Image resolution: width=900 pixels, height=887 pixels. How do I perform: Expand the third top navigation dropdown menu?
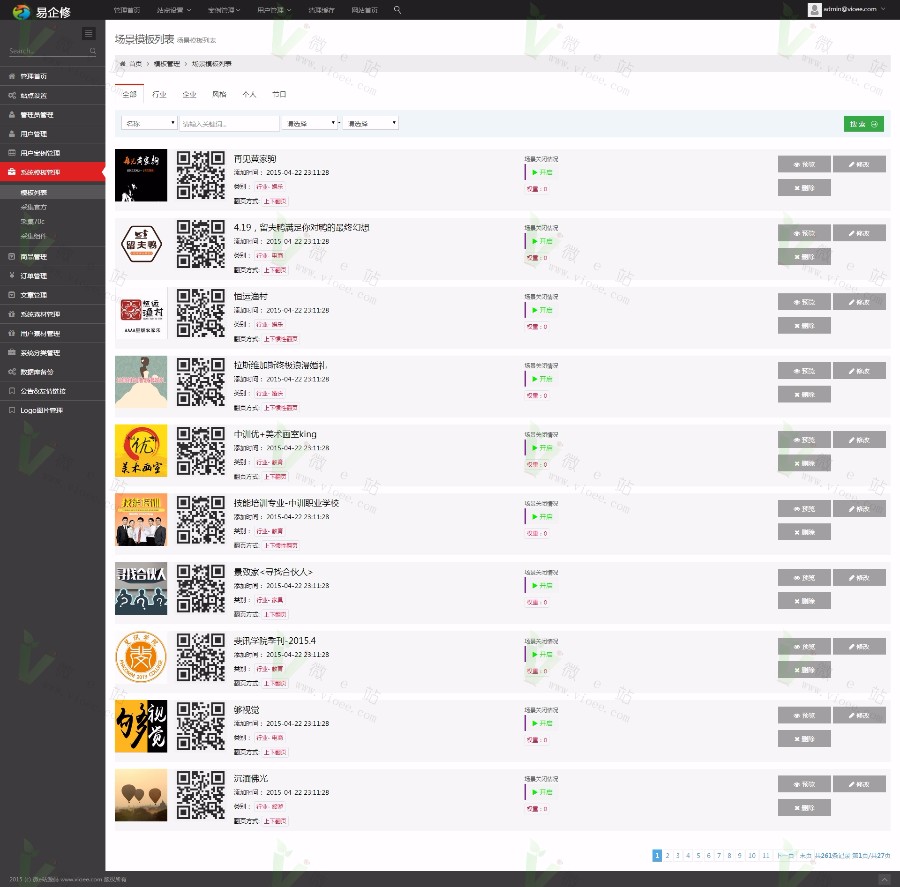(224, 10)
